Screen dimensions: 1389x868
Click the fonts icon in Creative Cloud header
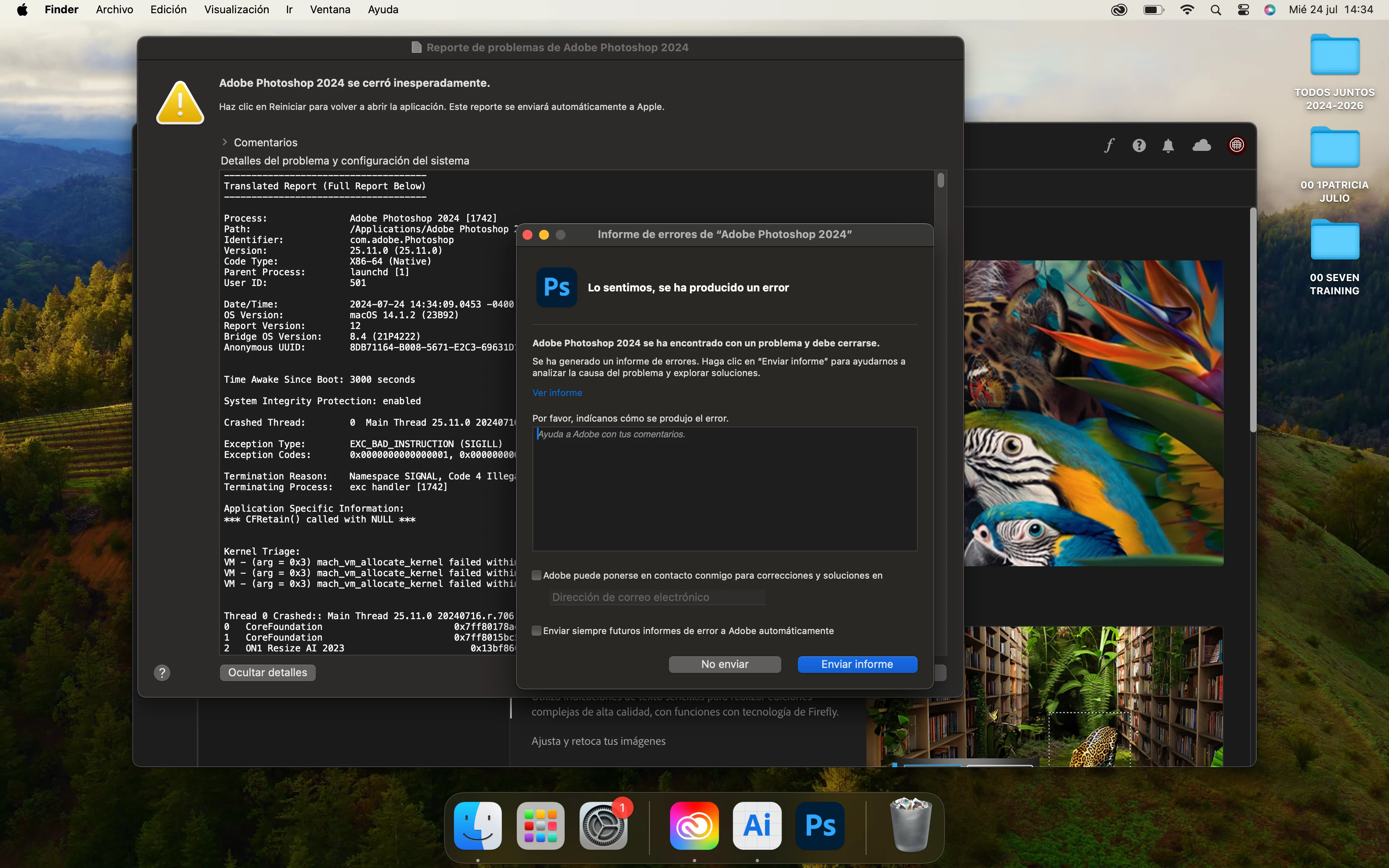[x=1109, y=145]
